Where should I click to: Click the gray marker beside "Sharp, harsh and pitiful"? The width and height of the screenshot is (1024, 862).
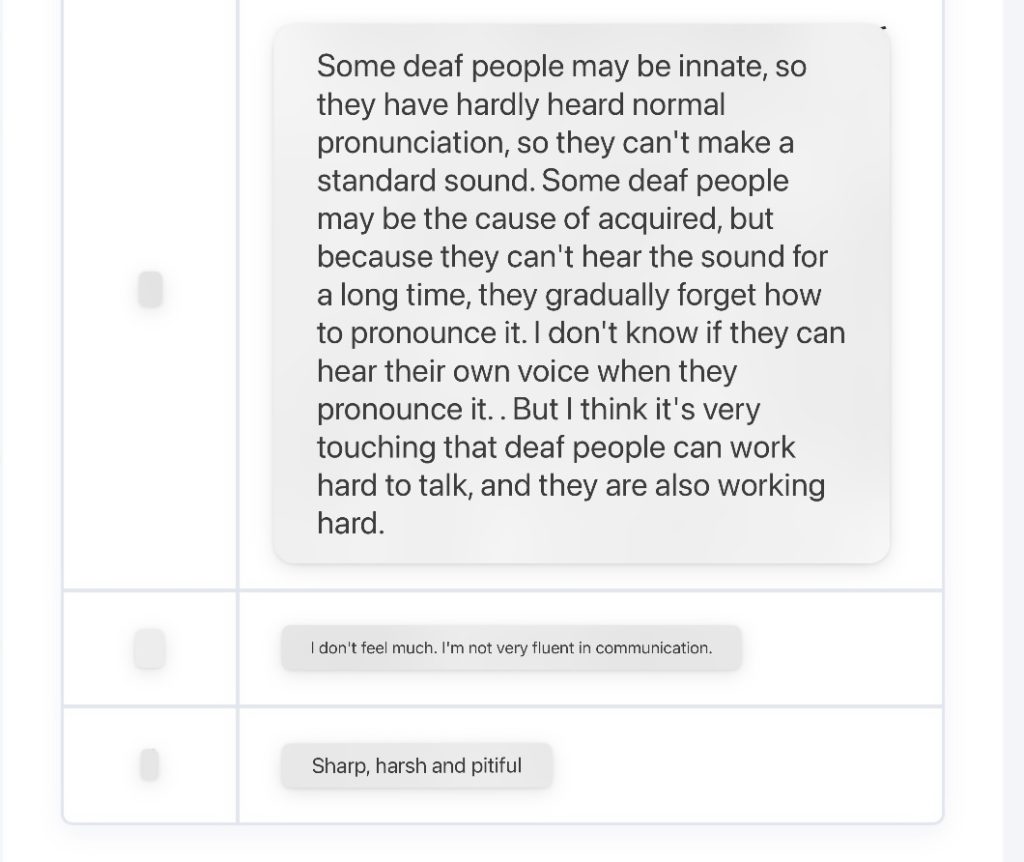150,765
